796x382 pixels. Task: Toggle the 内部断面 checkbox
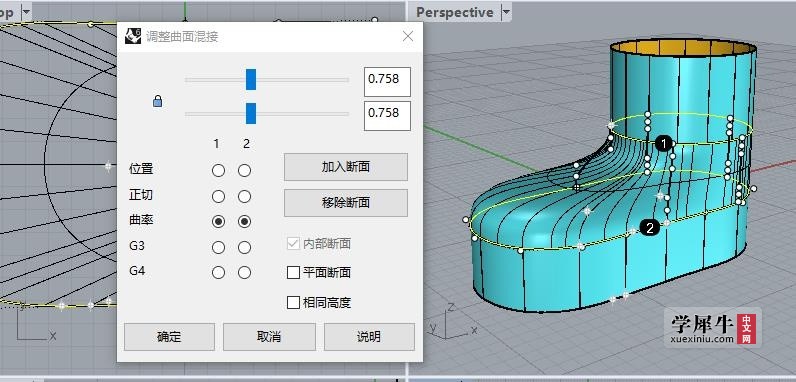293,243
